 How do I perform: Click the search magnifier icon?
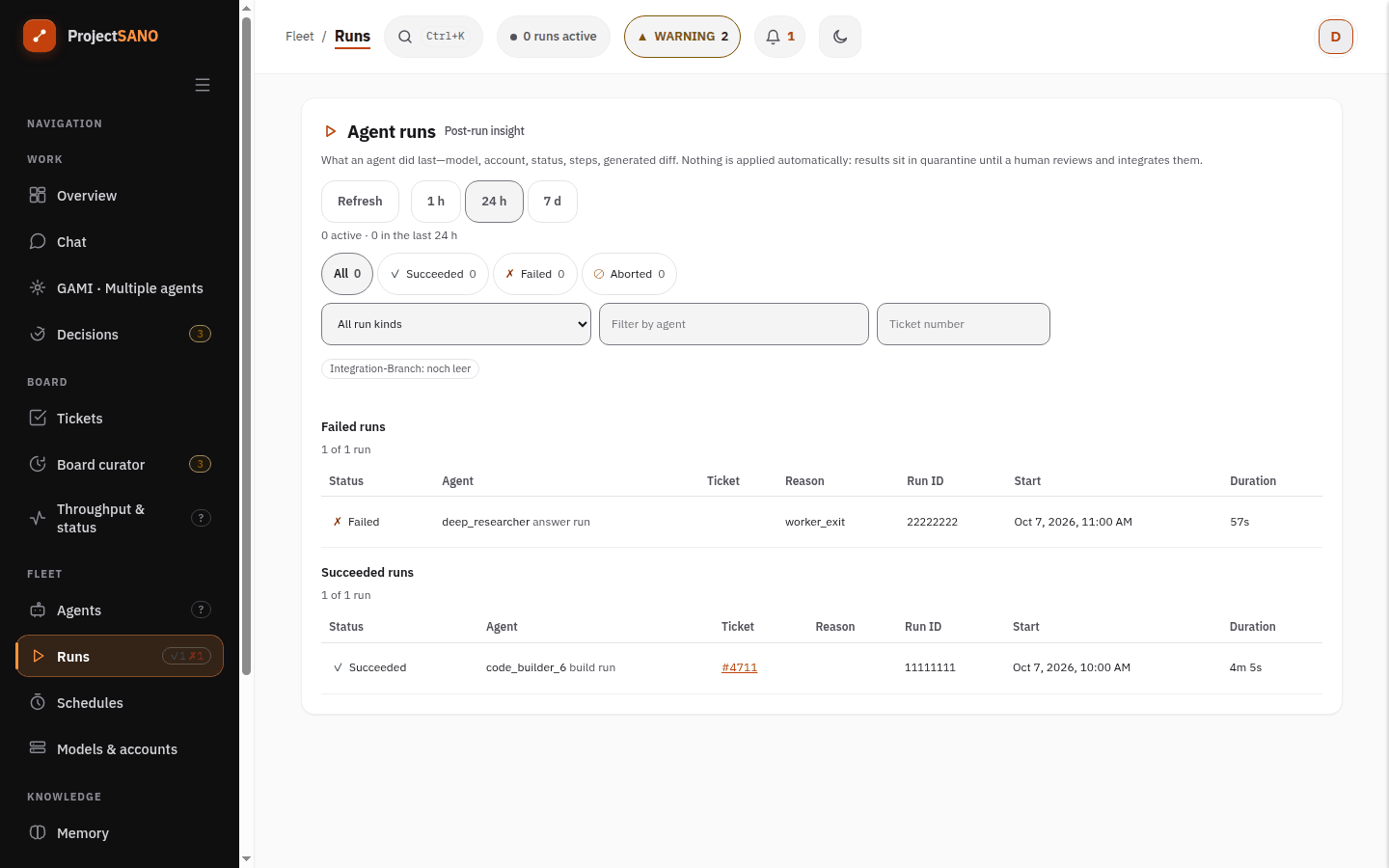click(x=405, y=37)
